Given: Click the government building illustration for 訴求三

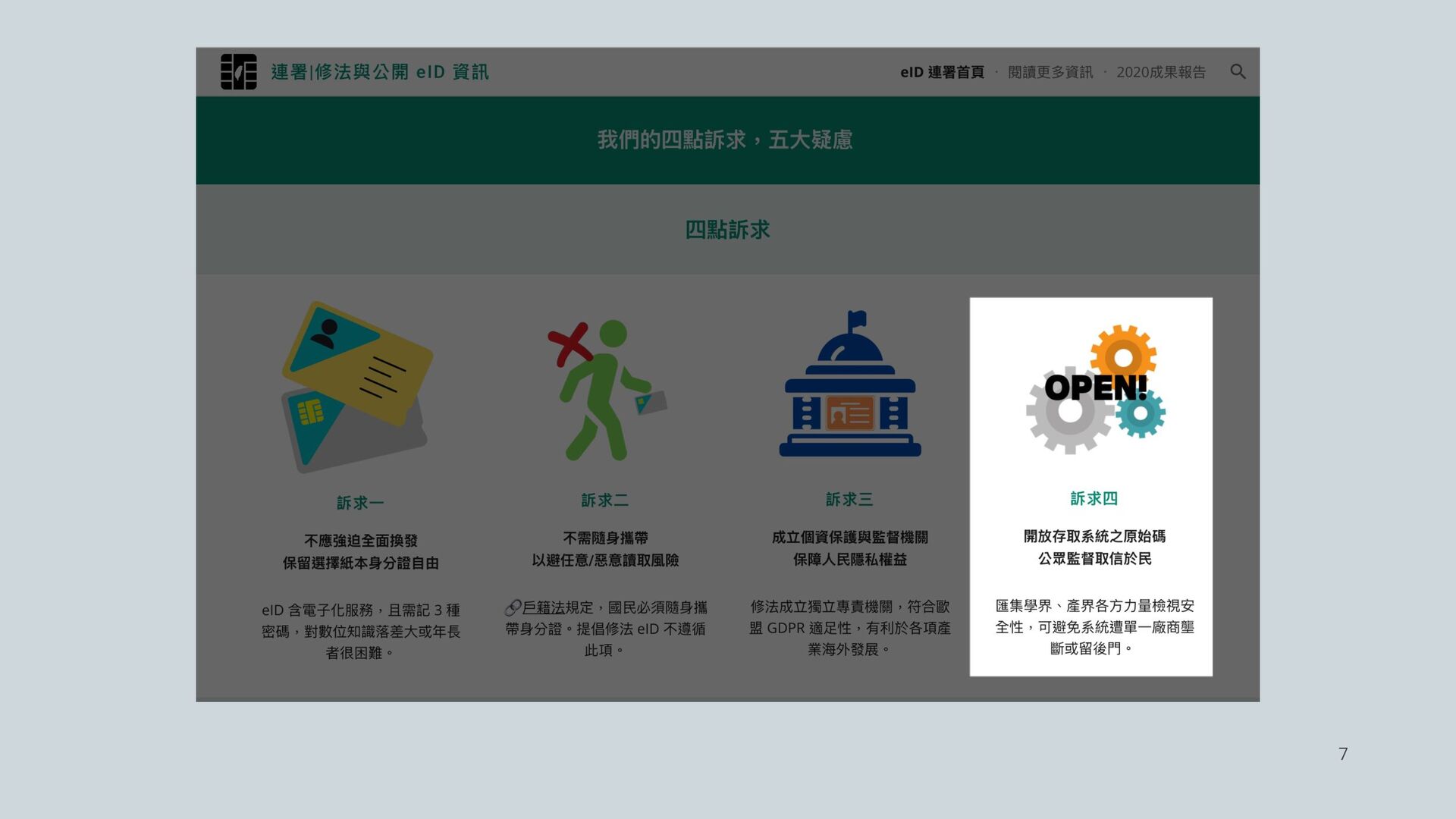Looking at the screenshot, I should pyautogui.click(x=850, y=384).
